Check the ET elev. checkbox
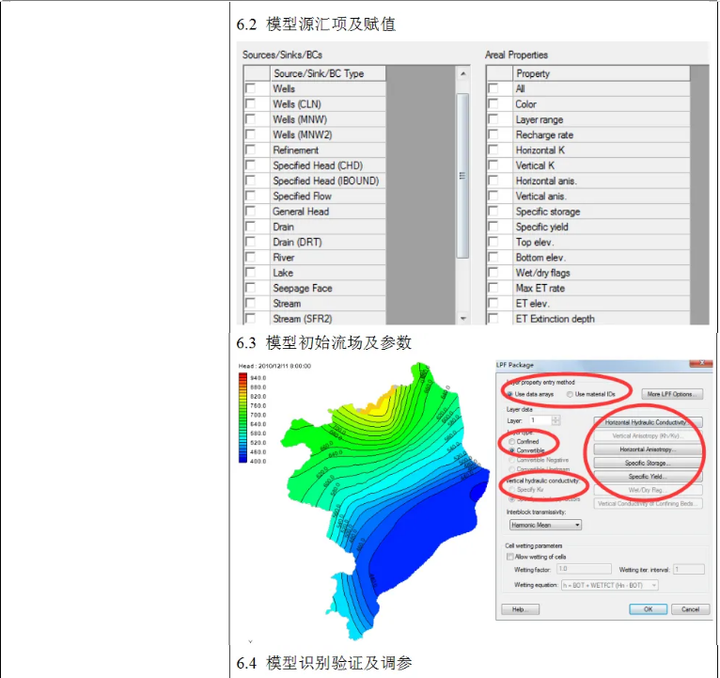Image resolution: width=720 pixels, height=678 pixels. (493, 303)
